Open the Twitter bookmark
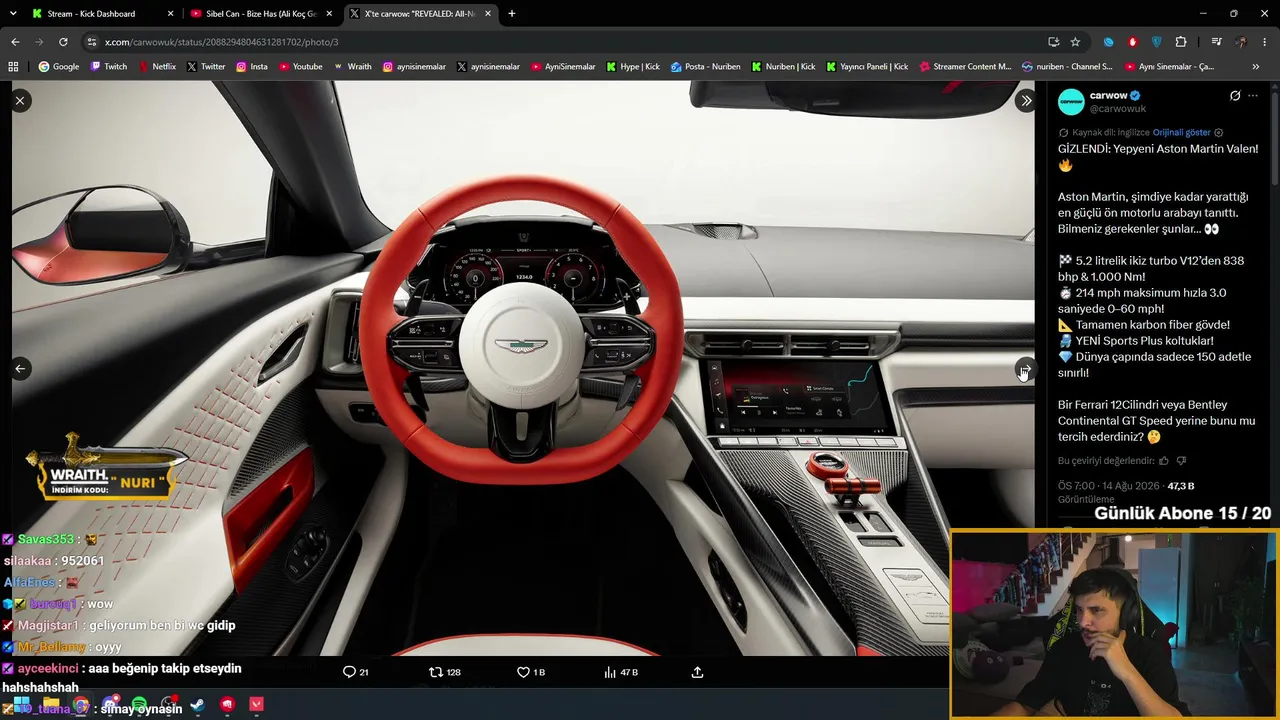 pyautogui.click(x=206, y=67)
